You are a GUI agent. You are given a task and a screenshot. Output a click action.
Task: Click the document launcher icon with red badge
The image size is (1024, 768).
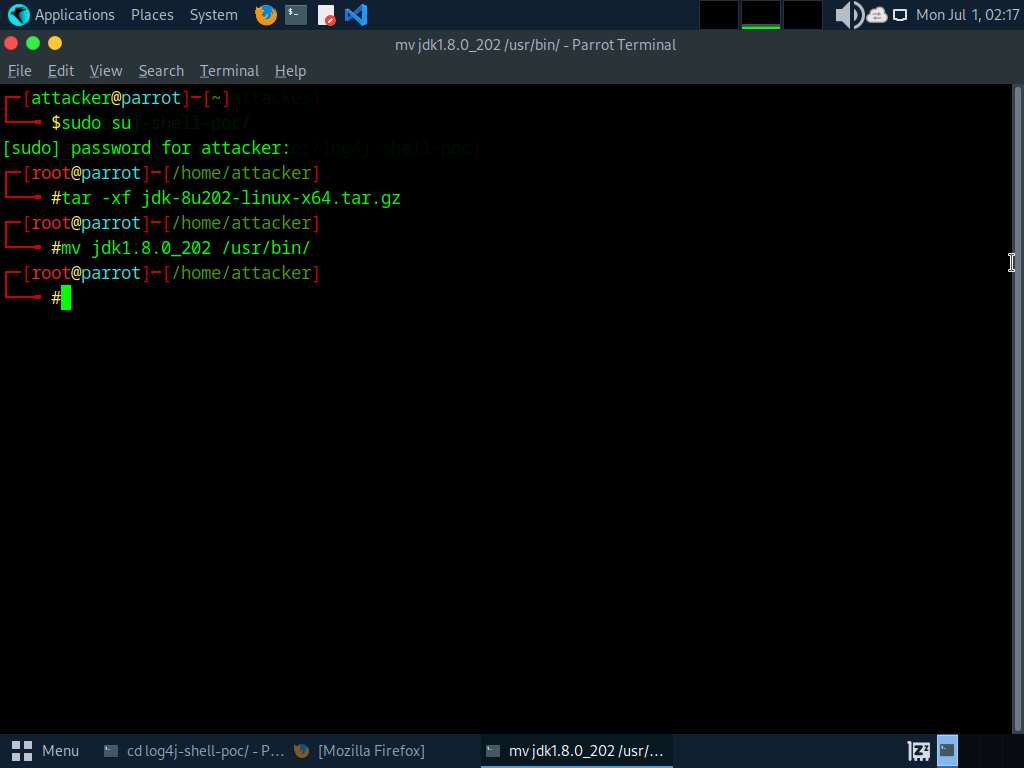click(326, 15)
